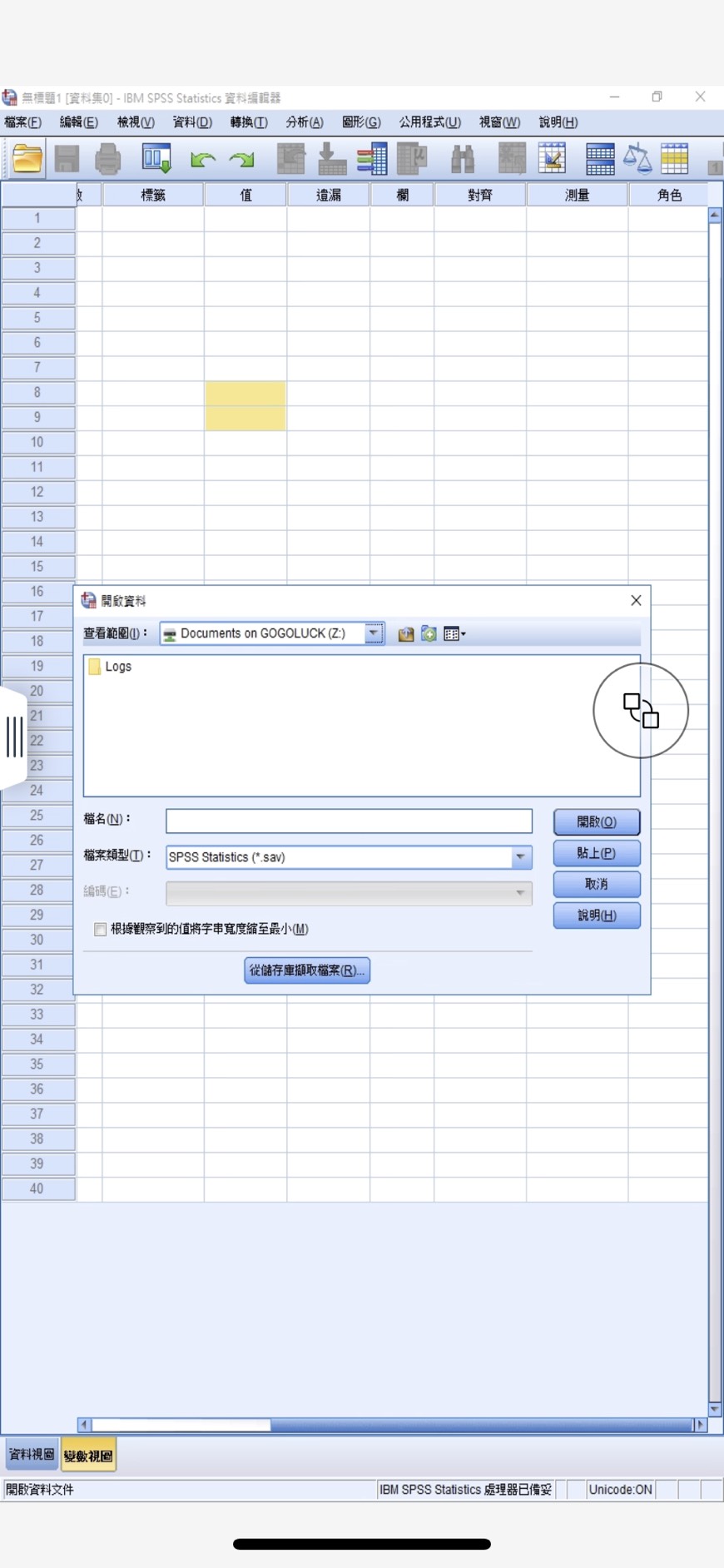Click Unicode:ON in the status bar
Screen dimensions: 724x1568
pyautogui.click(x=620, y=1490)
